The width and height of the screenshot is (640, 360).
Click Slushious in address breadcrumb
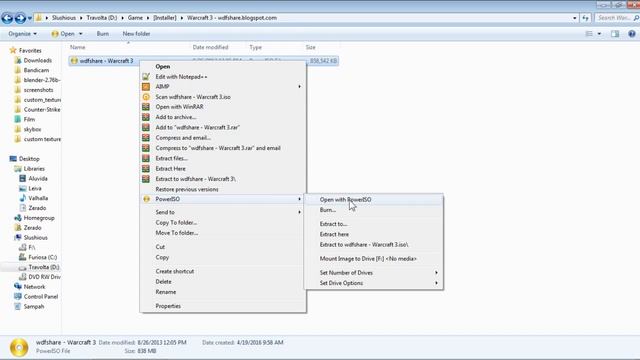[x=64, y=18]
